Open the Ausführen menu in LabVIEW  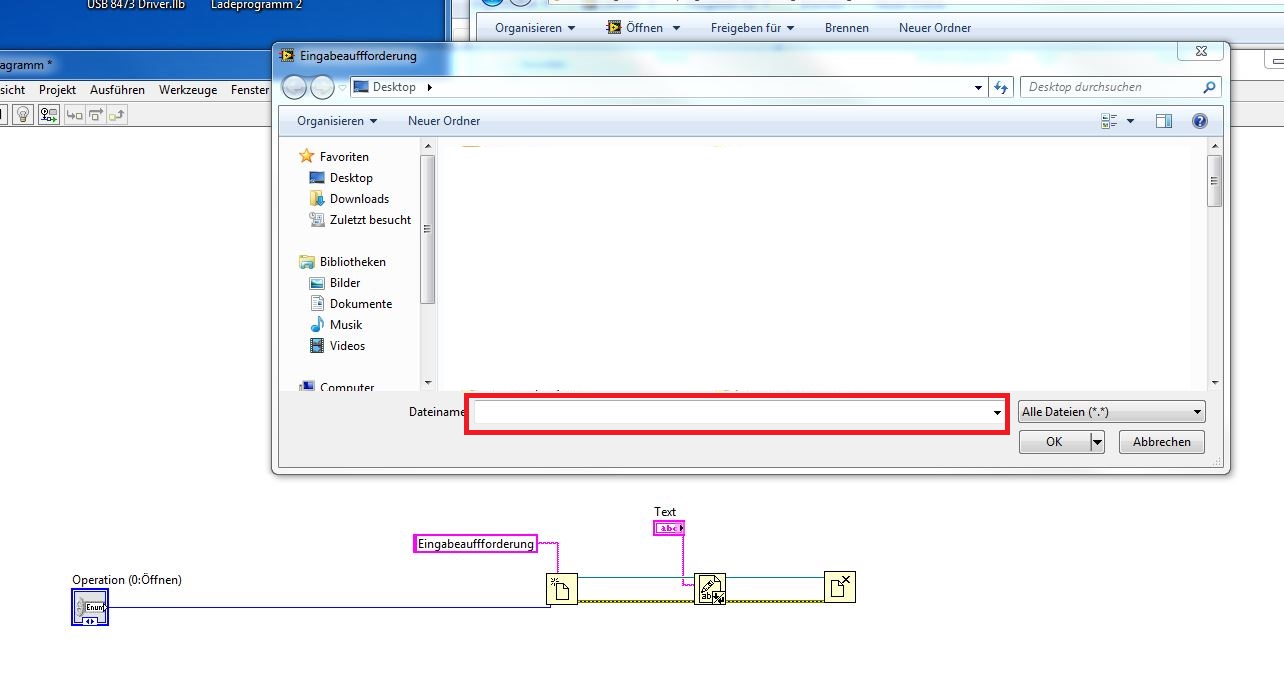coord(117,90)
